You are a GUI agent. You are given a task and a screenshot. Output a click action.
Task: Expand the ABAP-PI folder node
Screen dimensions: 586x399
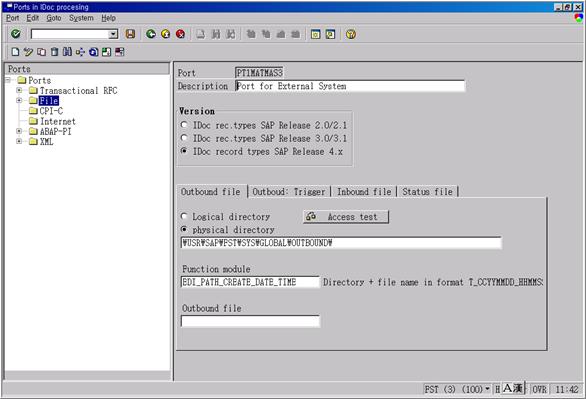tap(19, 131)
